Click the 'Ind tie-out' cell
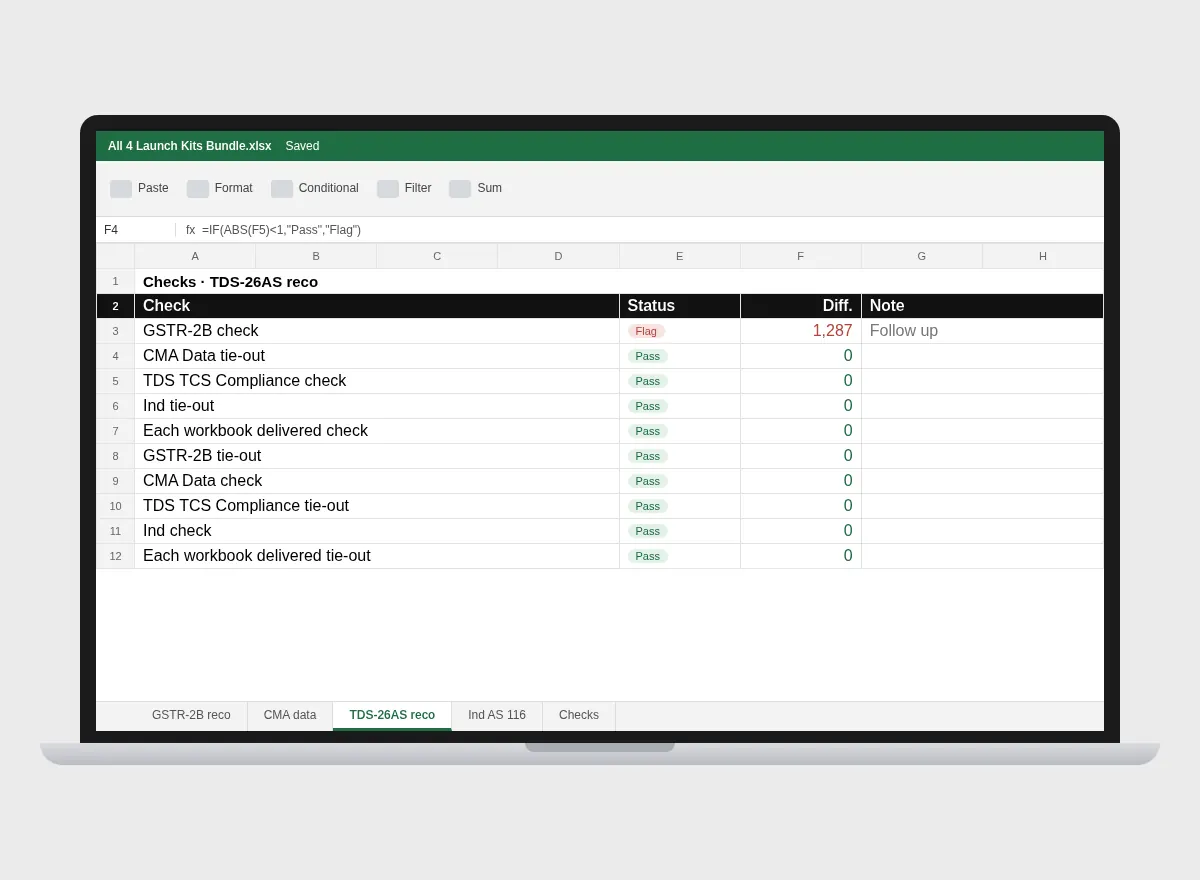Viewport: 1200px width, 880px height. click(377, 406)
